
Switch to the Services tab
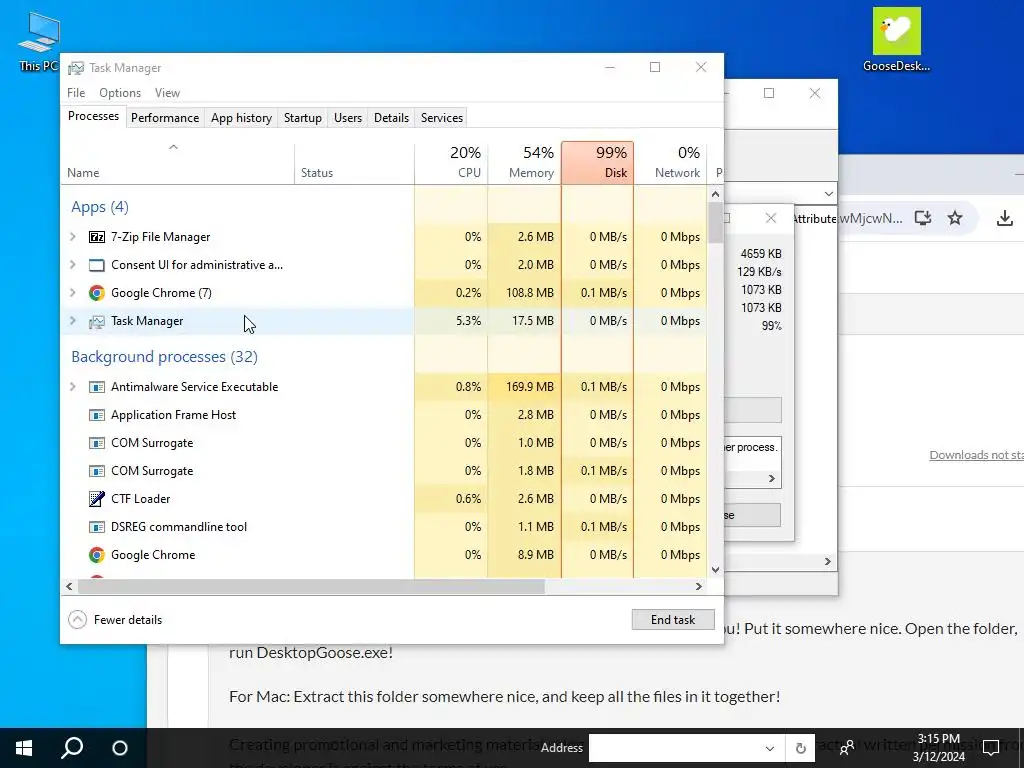441,118
